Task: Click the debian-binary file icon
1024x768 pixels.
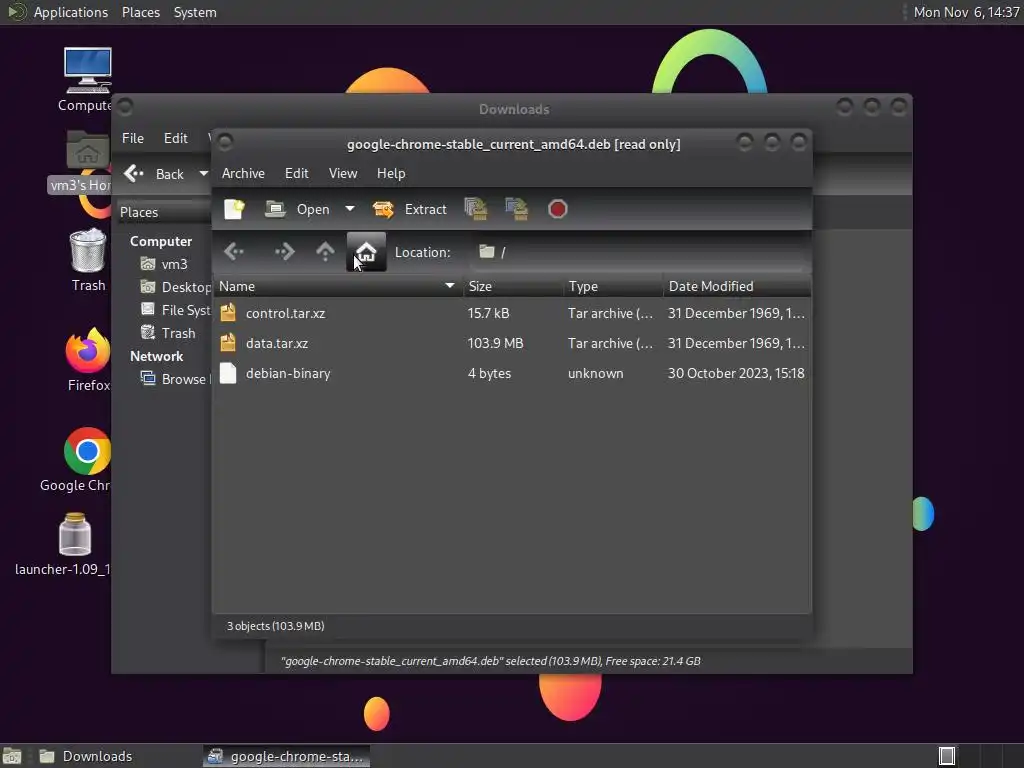Action: coord(228,373)
